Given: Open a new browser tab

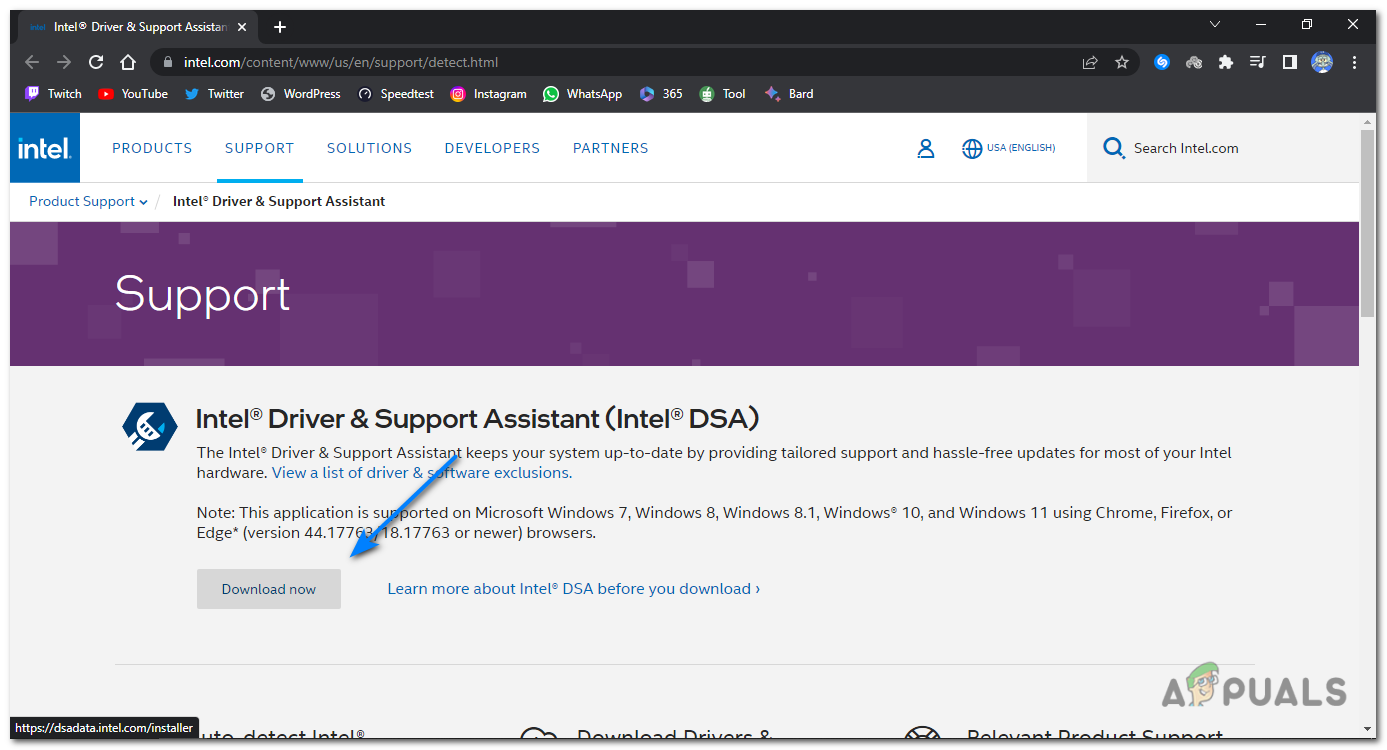Looking at the screenshot, I should [x=280, y=27].
